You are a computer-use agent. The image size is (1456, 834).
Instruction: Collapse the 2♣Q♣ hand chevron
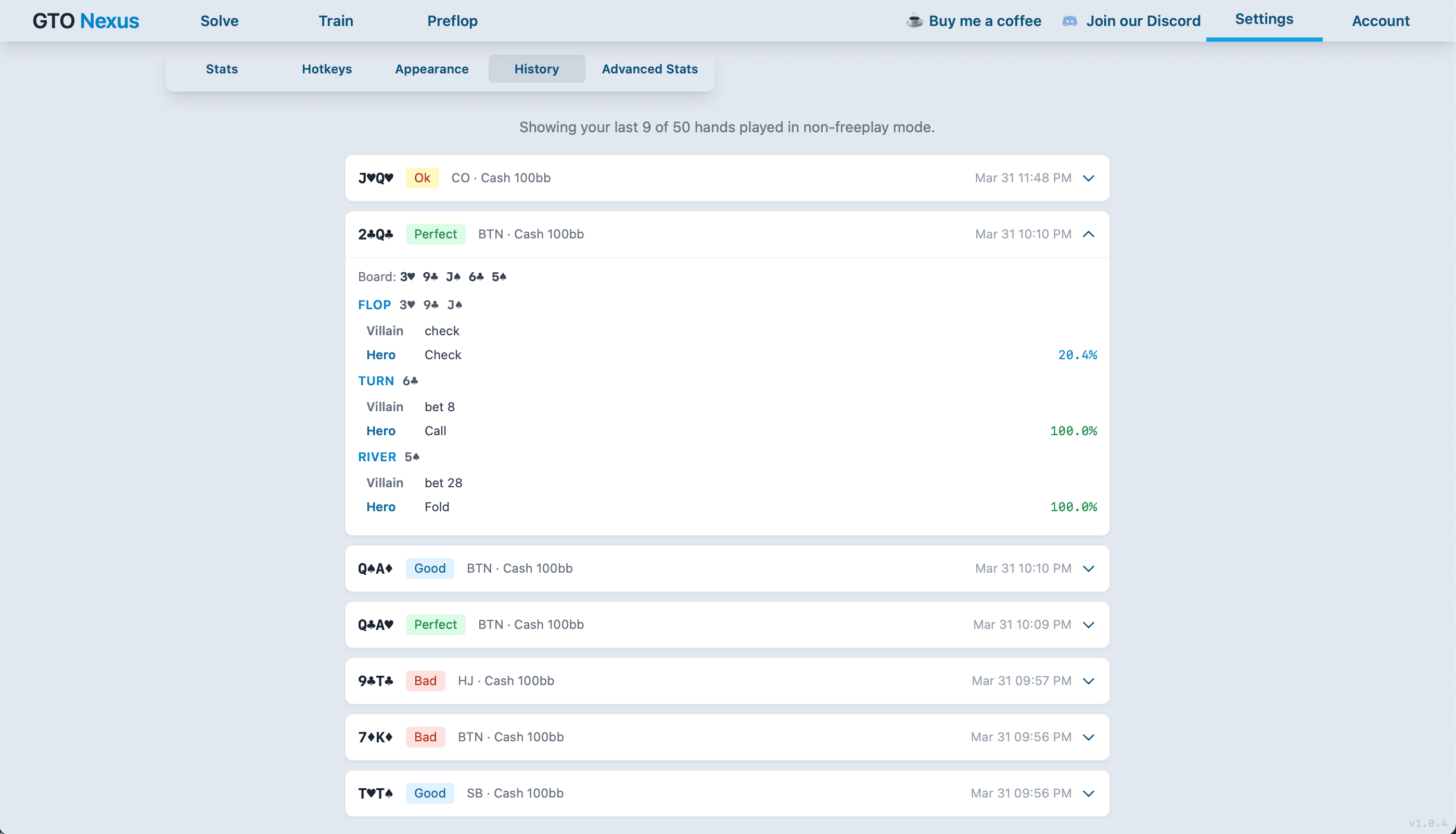(1089, 234)
